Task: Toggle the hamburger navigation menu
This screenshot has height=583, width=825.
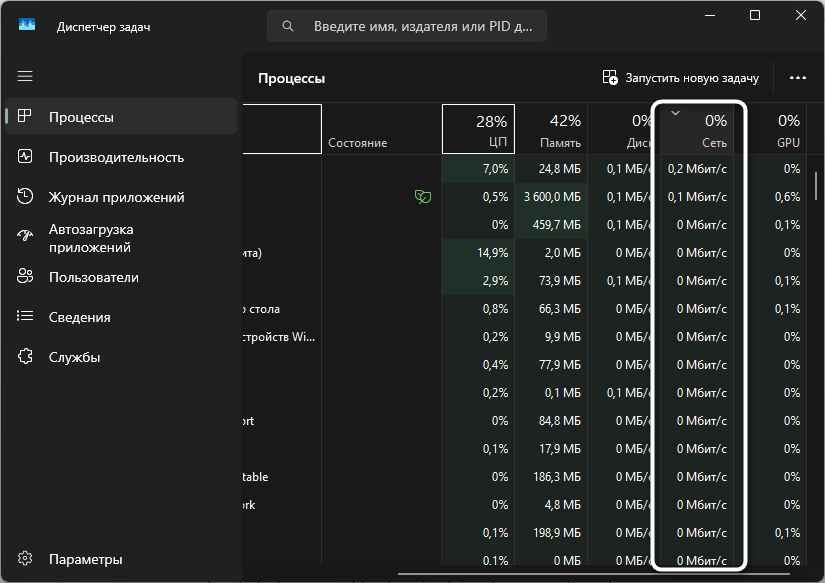Action: point(25,76)
